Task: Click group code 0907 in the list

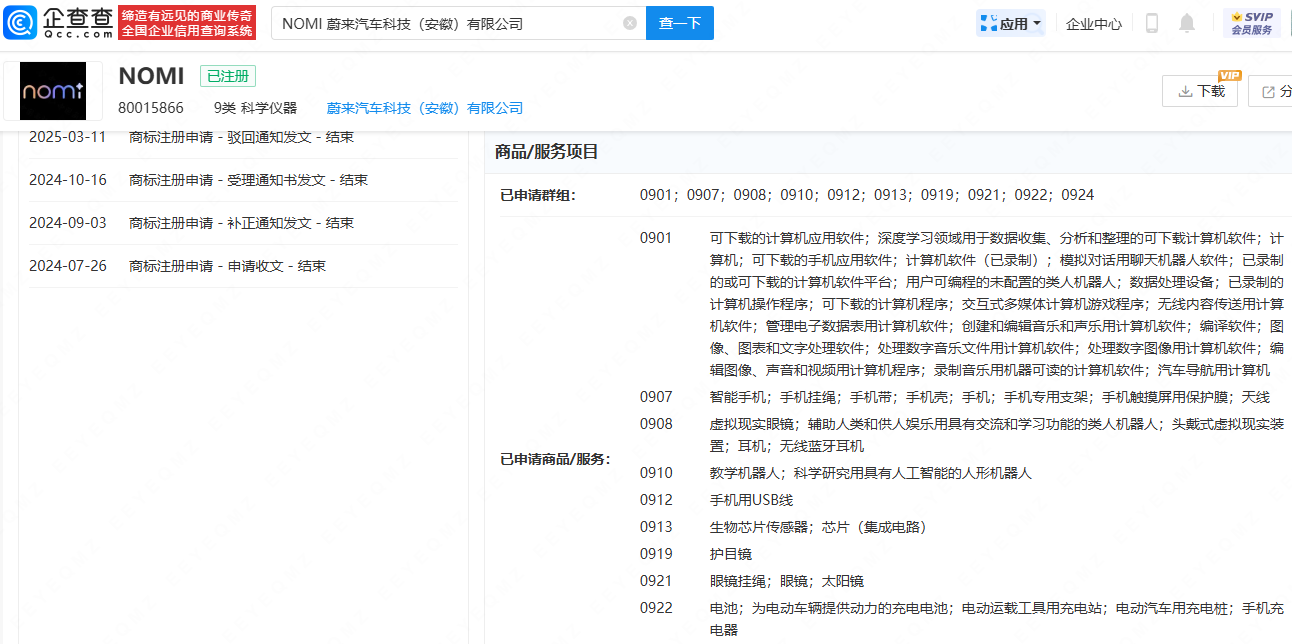Action: 656,397
